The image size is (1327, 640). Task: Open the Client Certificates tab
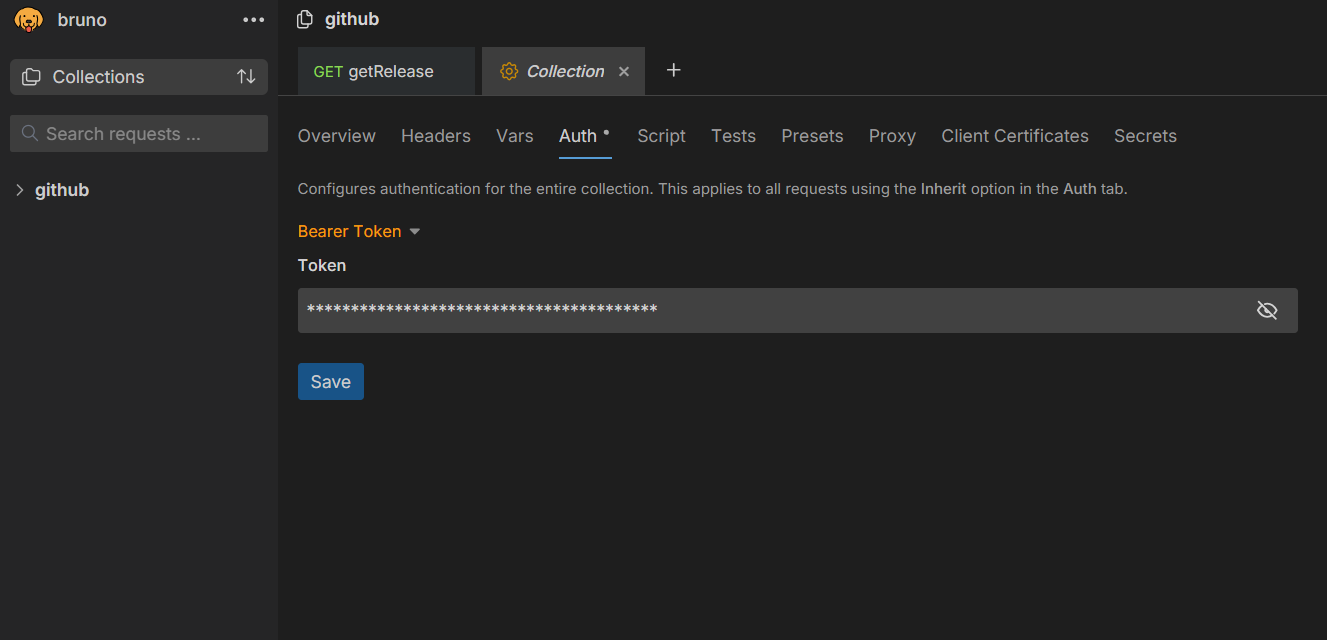1015,136
